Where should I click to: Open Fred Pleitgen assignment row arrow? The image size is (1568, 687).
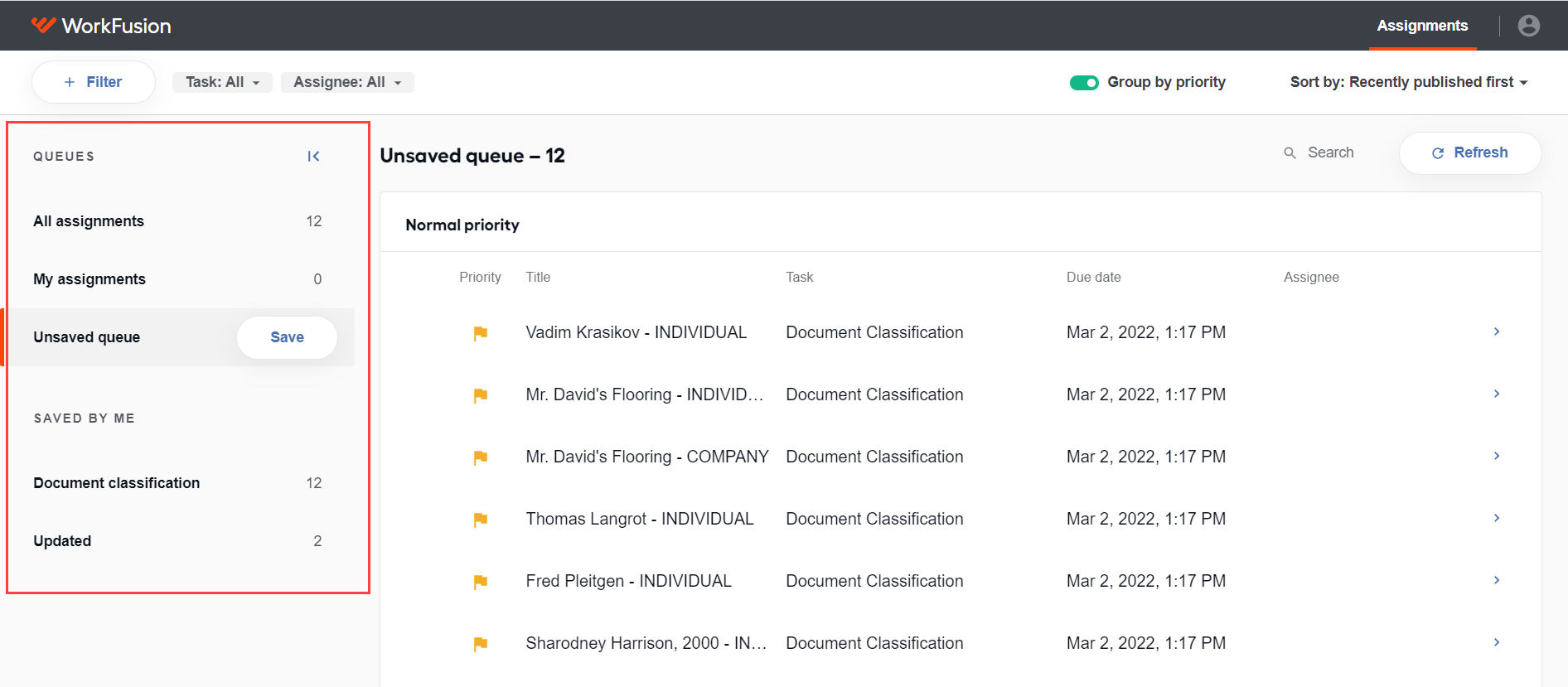pos(1497,580)
